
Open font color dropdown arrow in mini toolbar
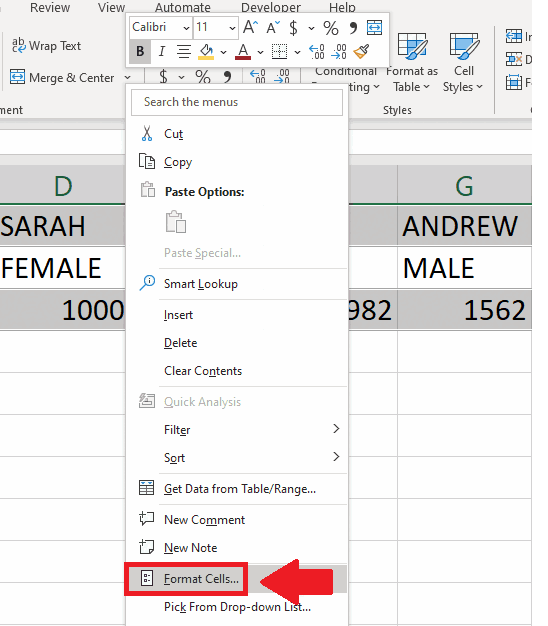pyautogui.click(x=260, y=52)
